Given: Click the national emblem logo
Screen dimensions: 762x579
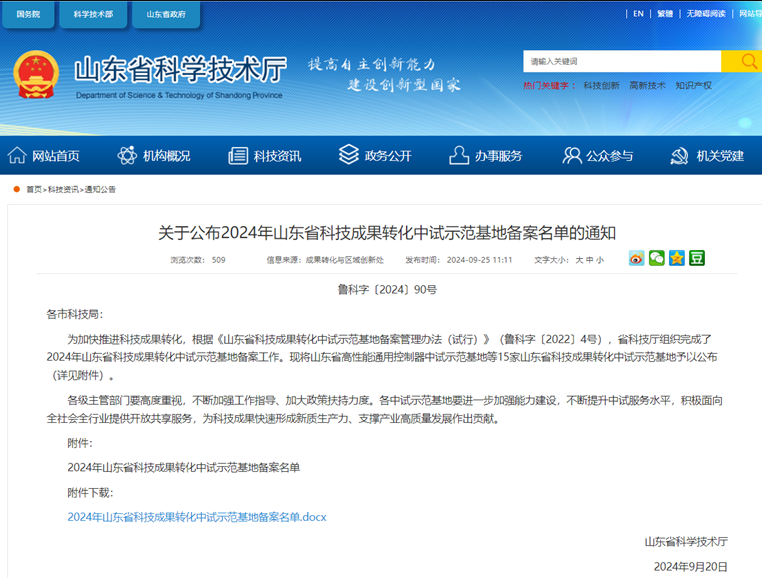Looking at the screenshot, I should (x=35, y=74).
